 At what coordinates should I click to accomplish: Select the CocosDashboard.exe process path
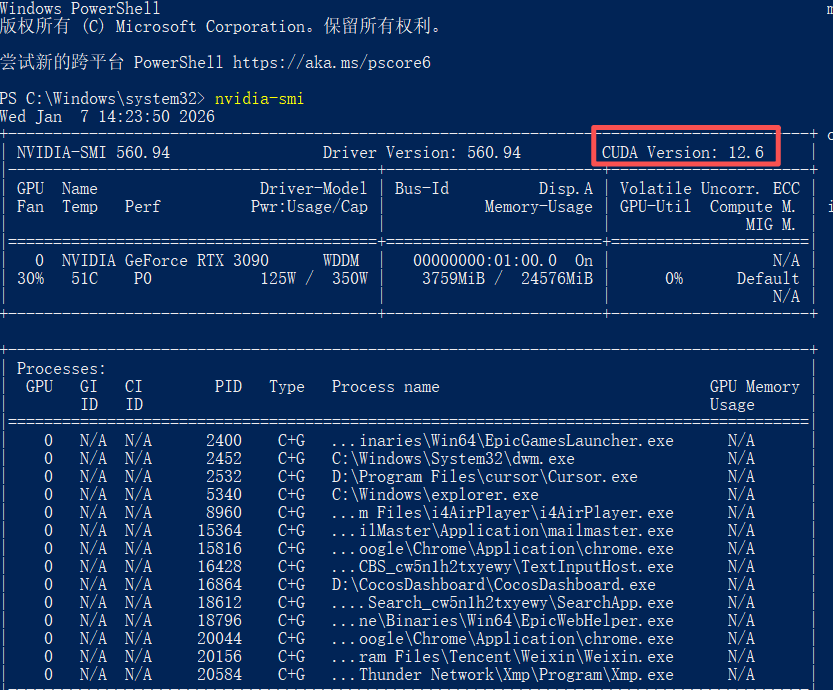point(494,585)
